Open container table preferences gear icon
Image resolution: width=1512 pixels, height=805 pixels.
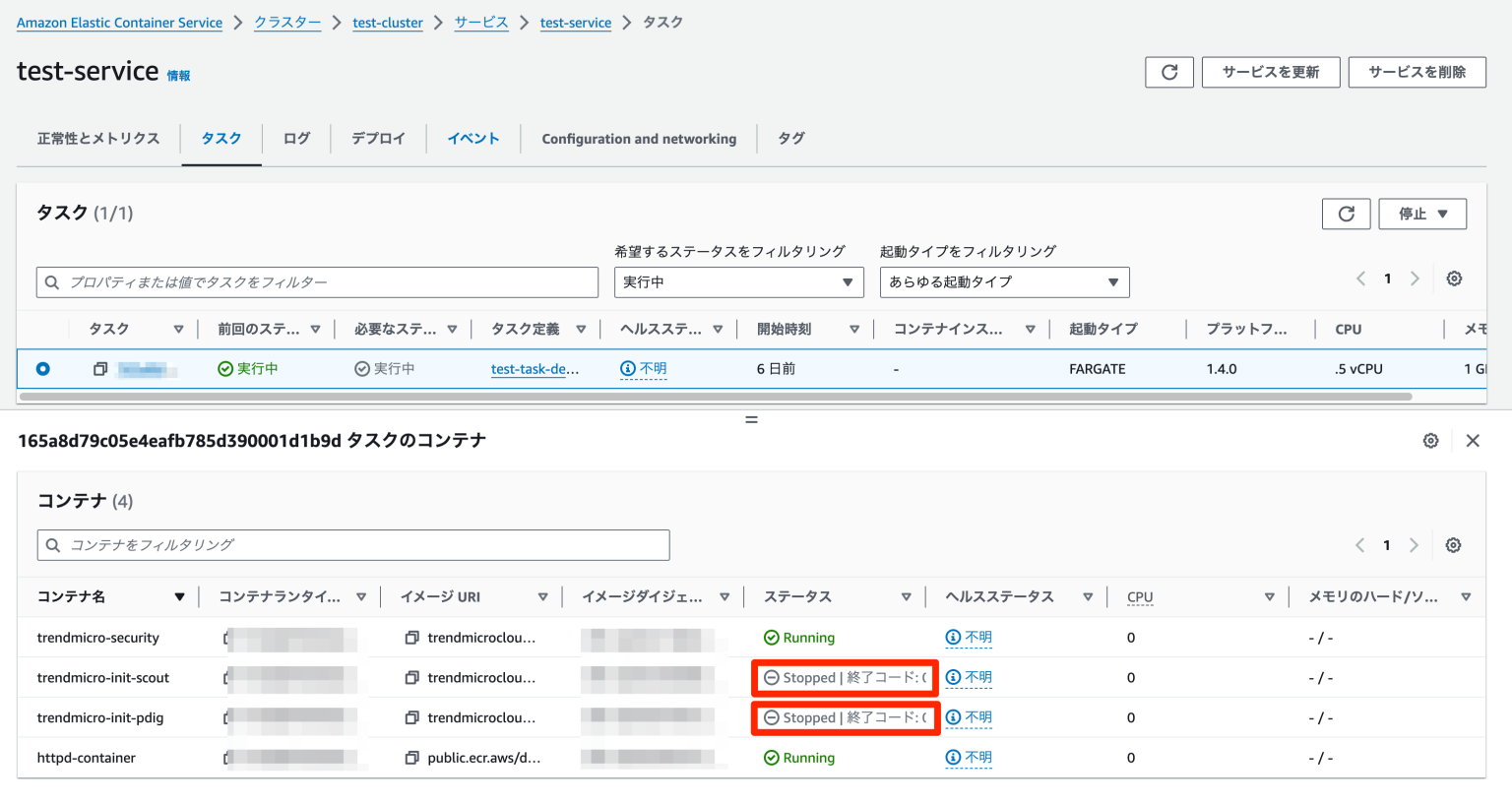pos(1453,545)
